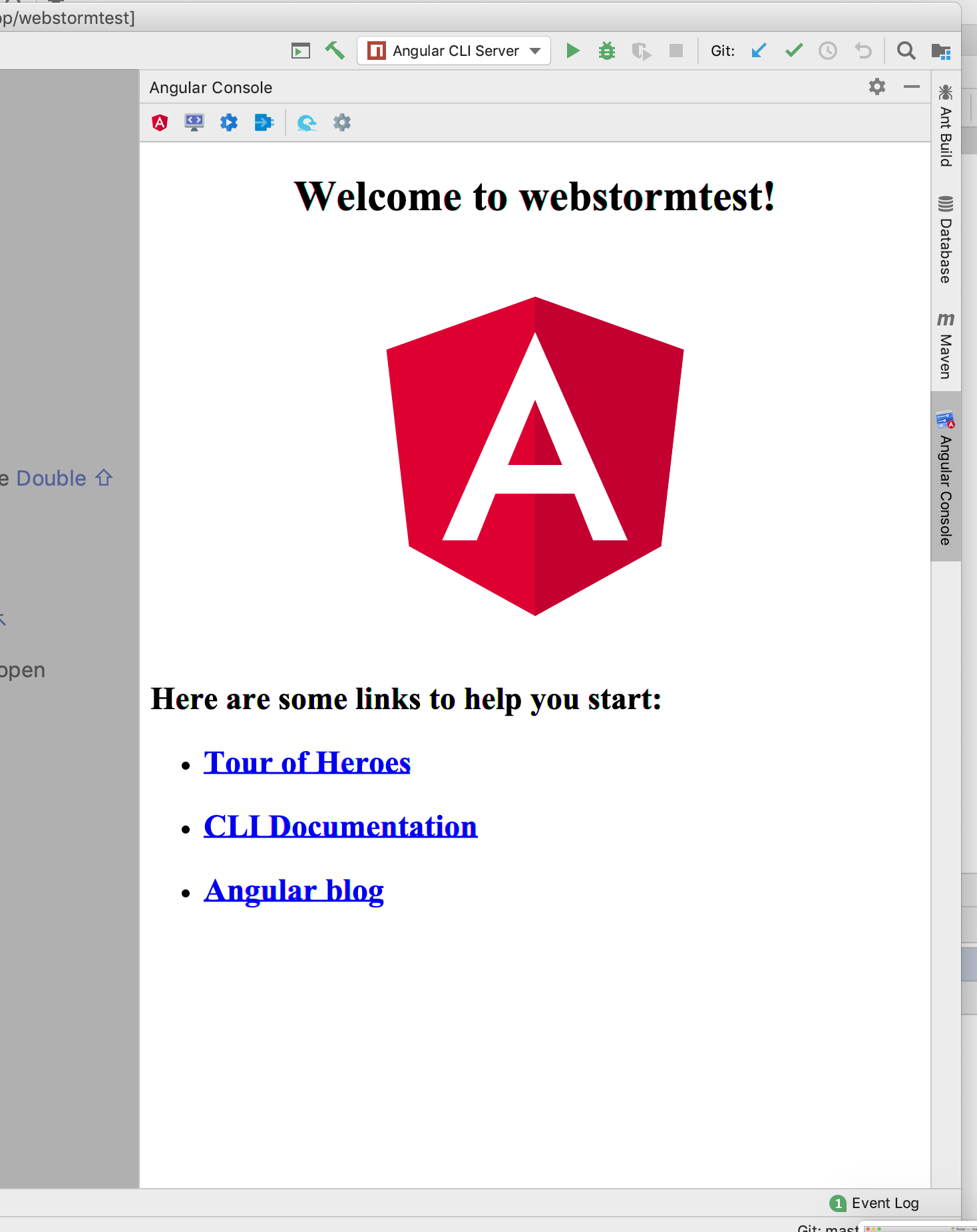Screen dimensions: 977x1232
Task: Open project structure folder icon
Action: tap(941, 51)
